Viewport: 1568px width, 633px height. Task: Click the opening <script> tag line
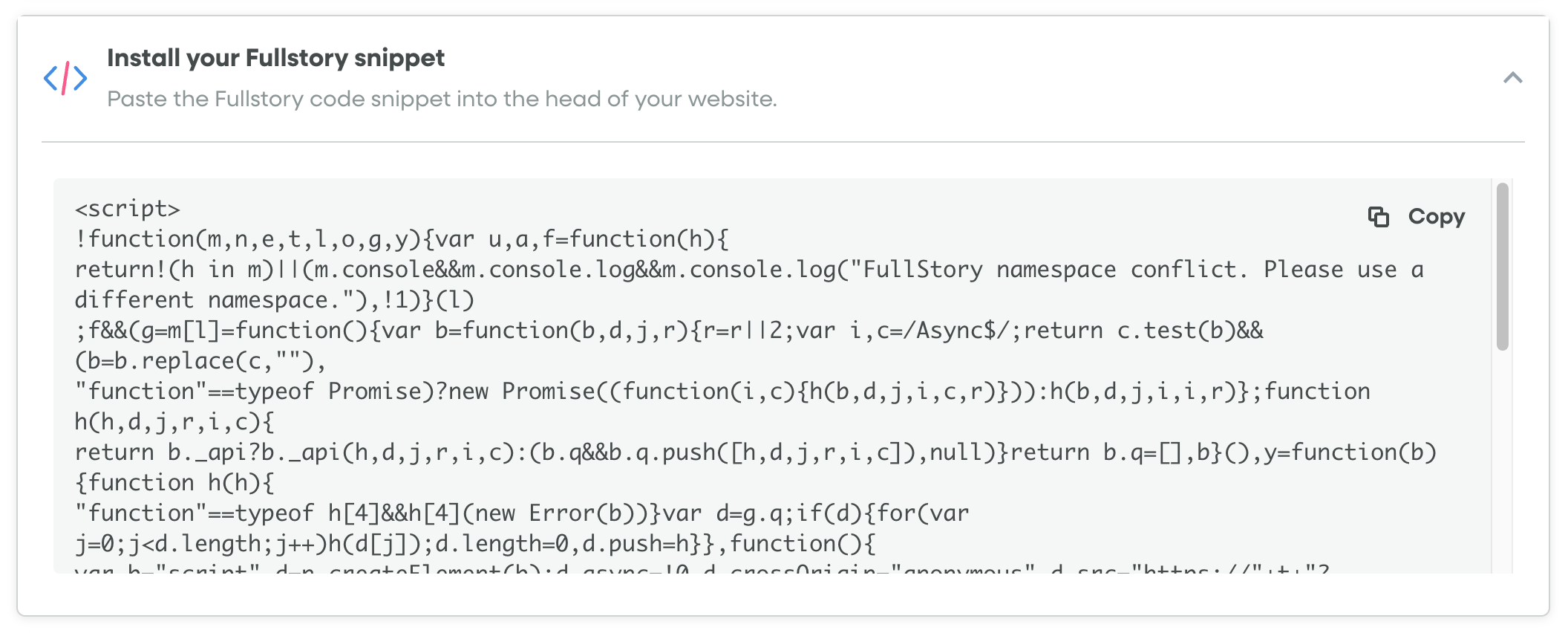[128, 209]
